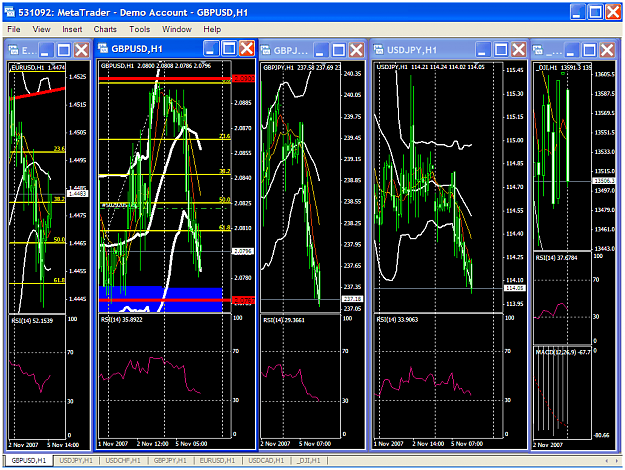Click '5 Nov 05:00' time label in GBPUSD chart
625x470 pixels.
[192, 444]
